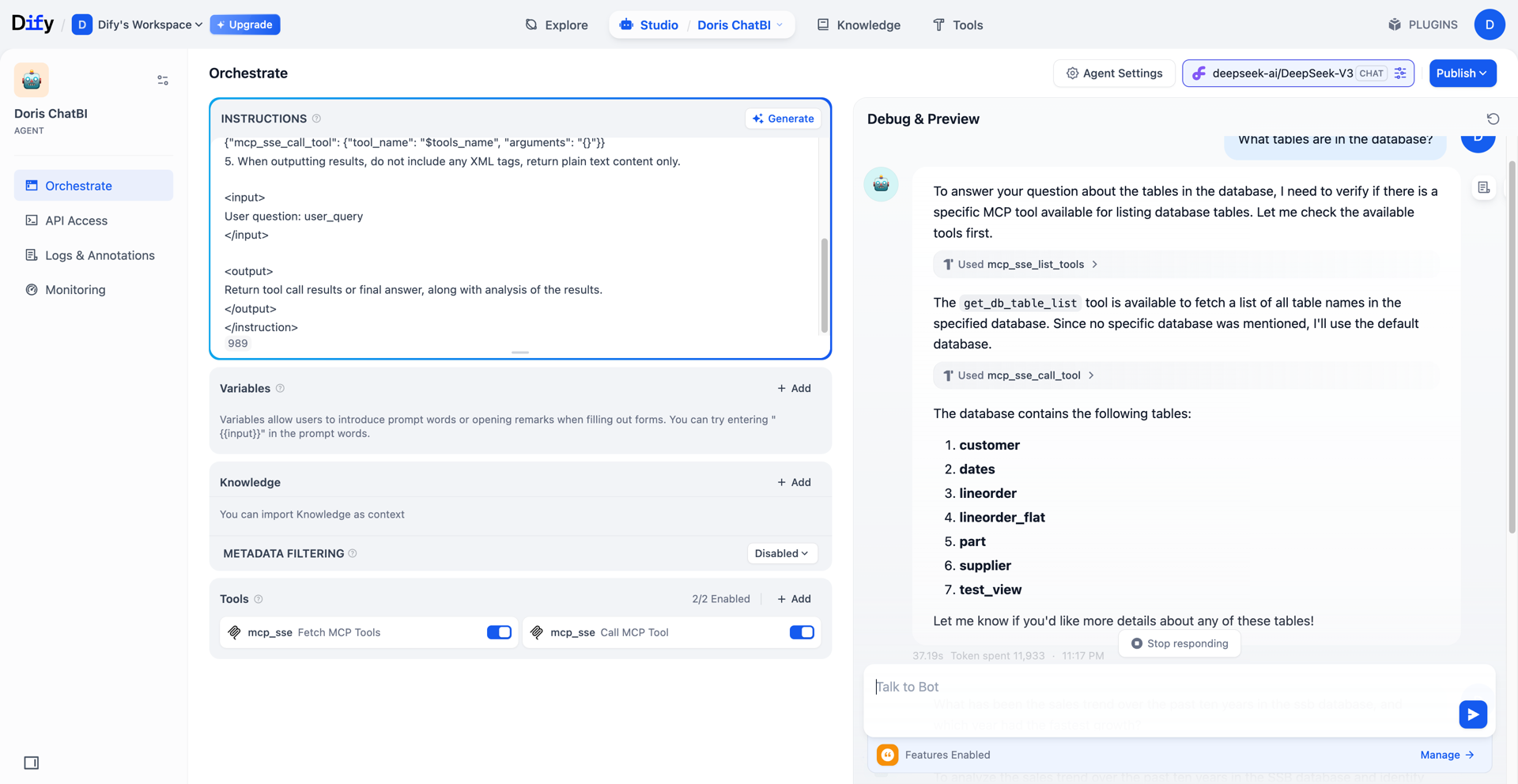Select Logs & Annotations in the sidebar
This screenshot has width=1518, height=784.
pos(93,255)
